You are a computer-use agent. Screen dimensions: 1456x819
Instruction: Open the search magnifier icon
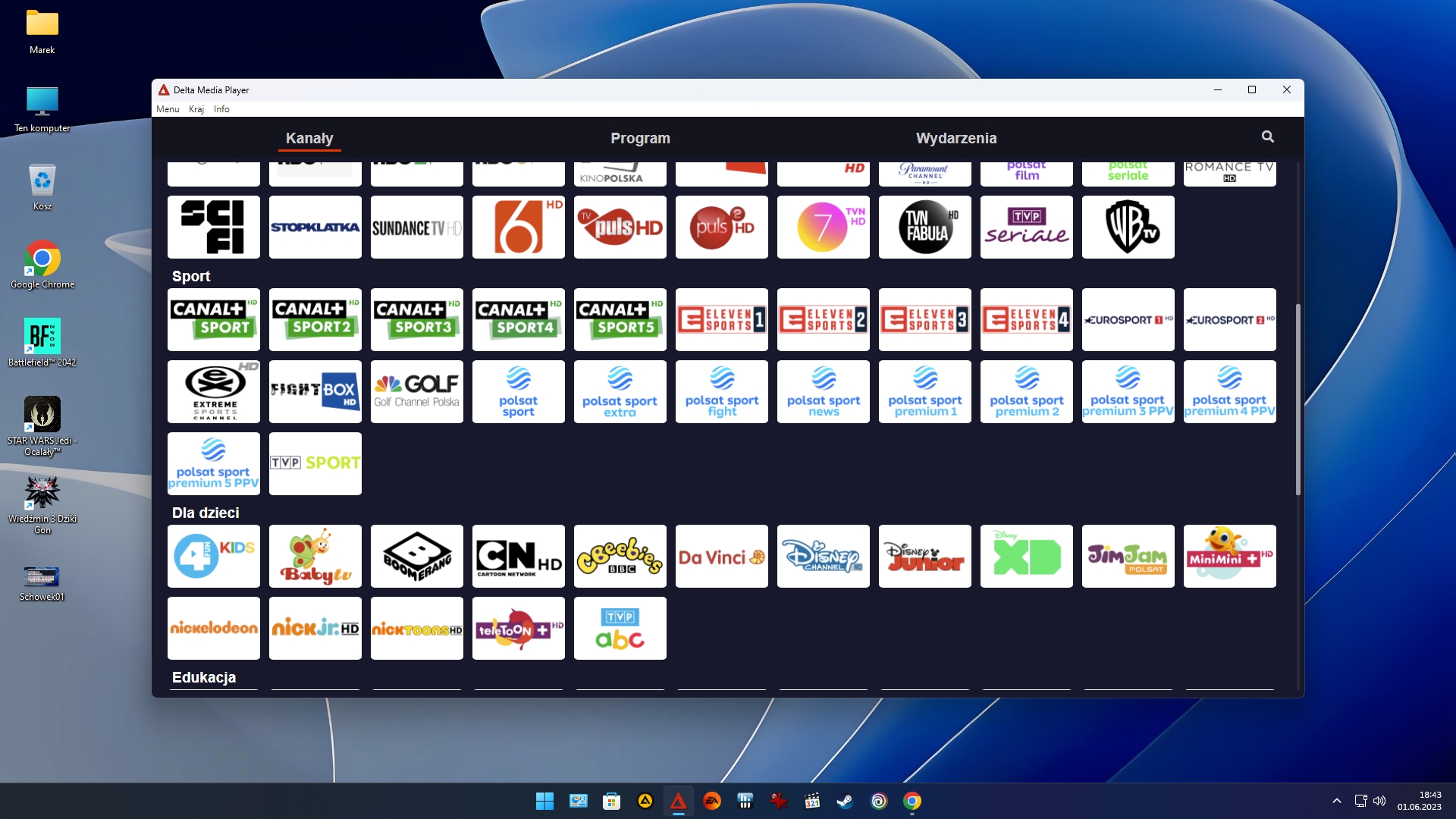click(x=1267, y=137)
